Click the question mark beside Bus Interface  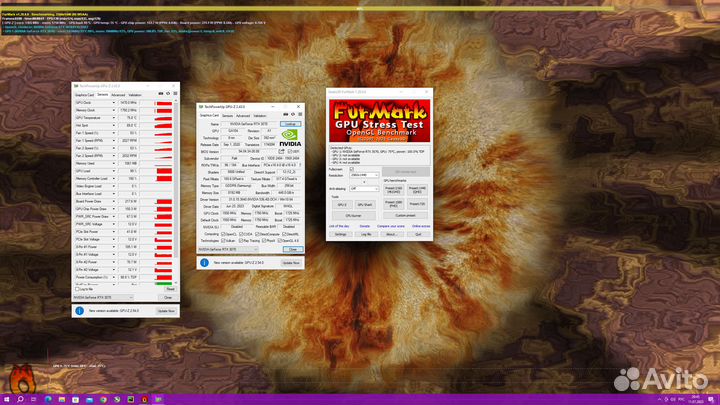(x=300, y=165)
